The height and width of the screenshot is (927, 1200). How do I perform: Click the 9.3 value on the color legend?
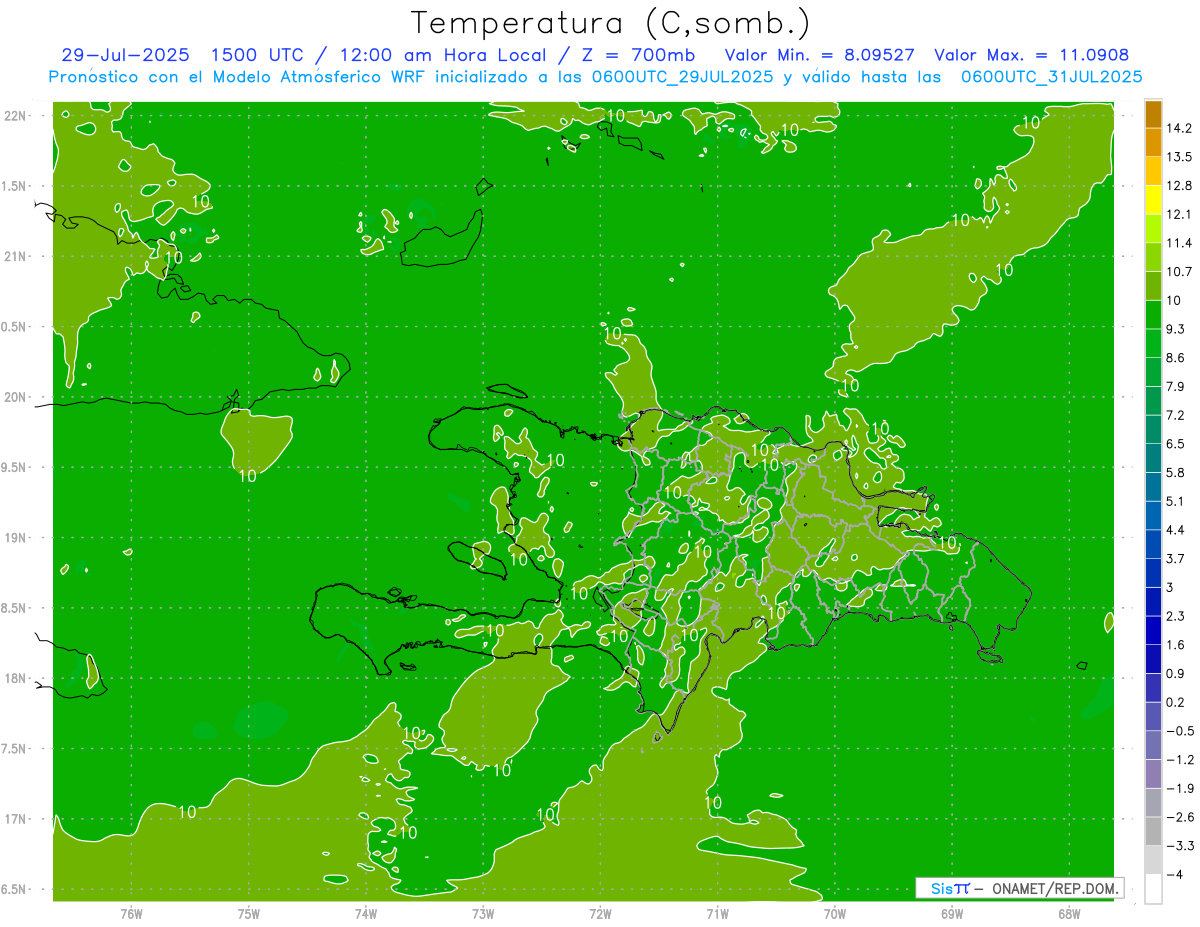coord(1176,329)
